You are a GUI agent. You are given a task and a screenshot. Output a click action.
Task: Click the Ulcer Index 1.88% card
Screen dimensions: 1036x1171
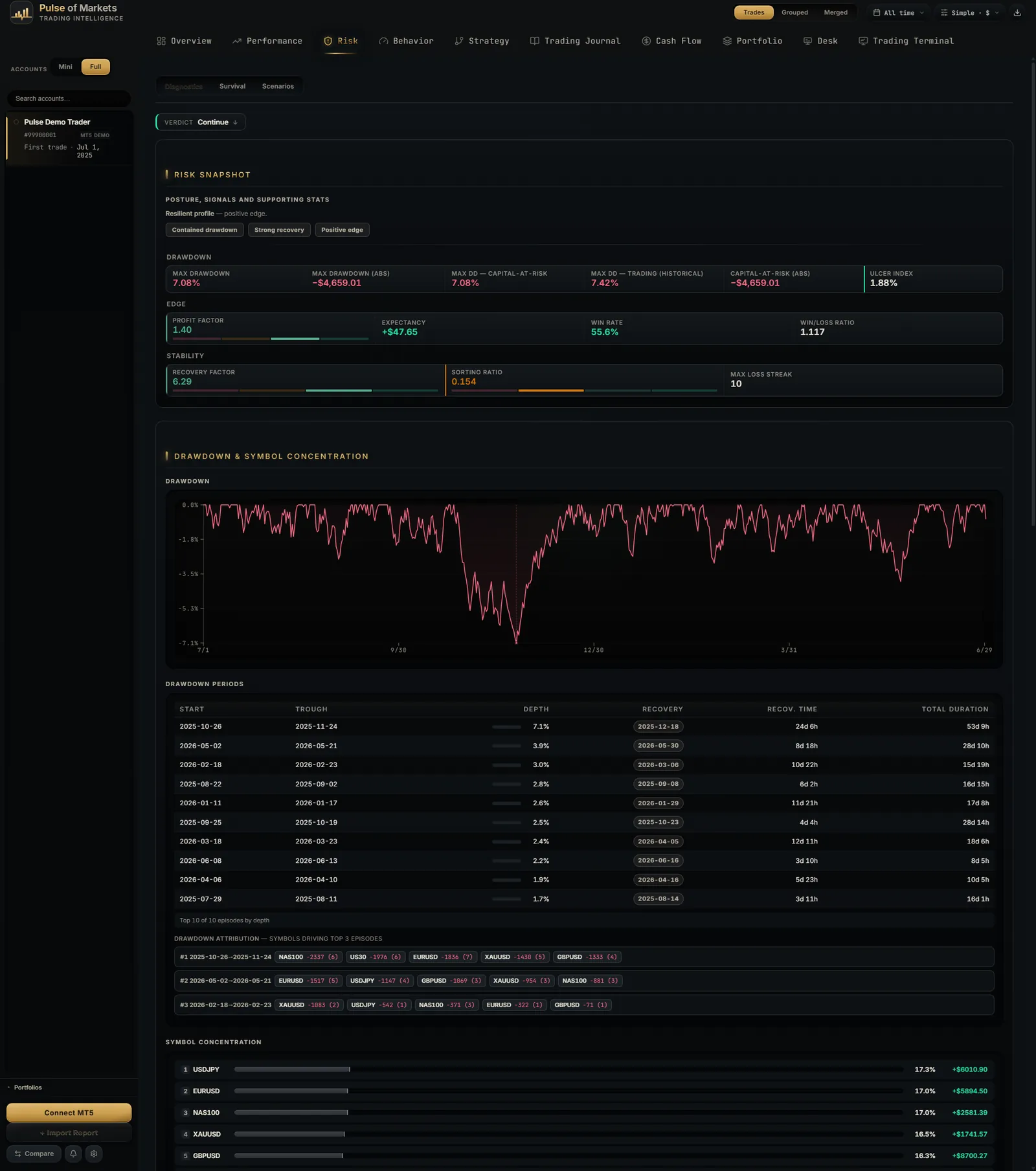[933, 279]
